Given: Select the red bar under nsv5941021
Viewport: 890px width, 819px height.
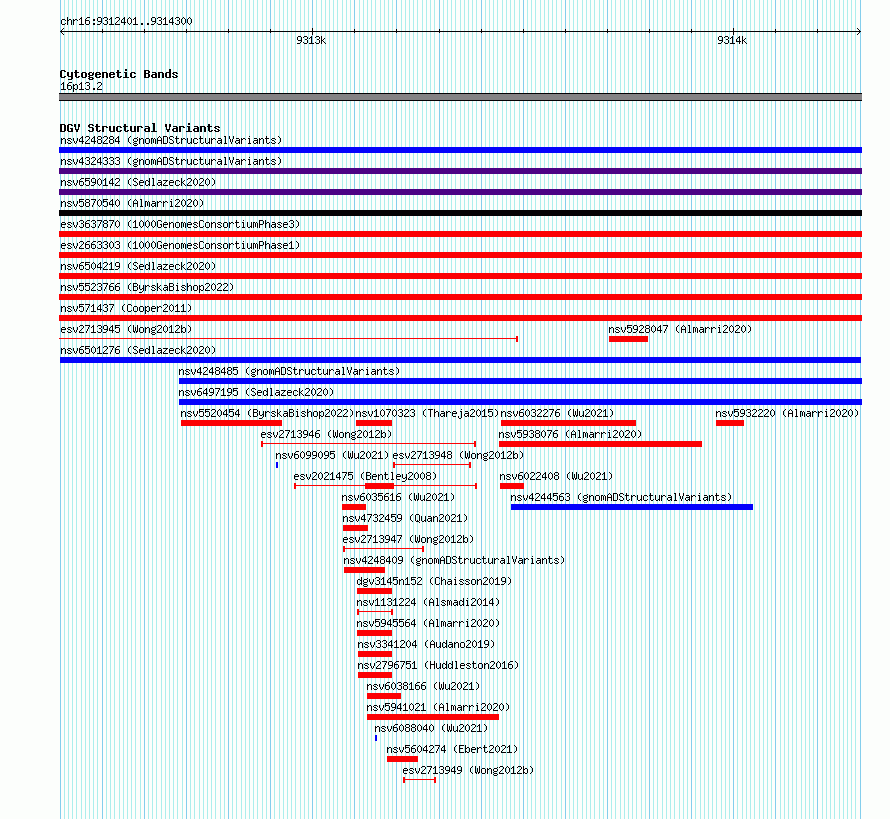Looking at the screenshot, I should click(x=433, y=717).
